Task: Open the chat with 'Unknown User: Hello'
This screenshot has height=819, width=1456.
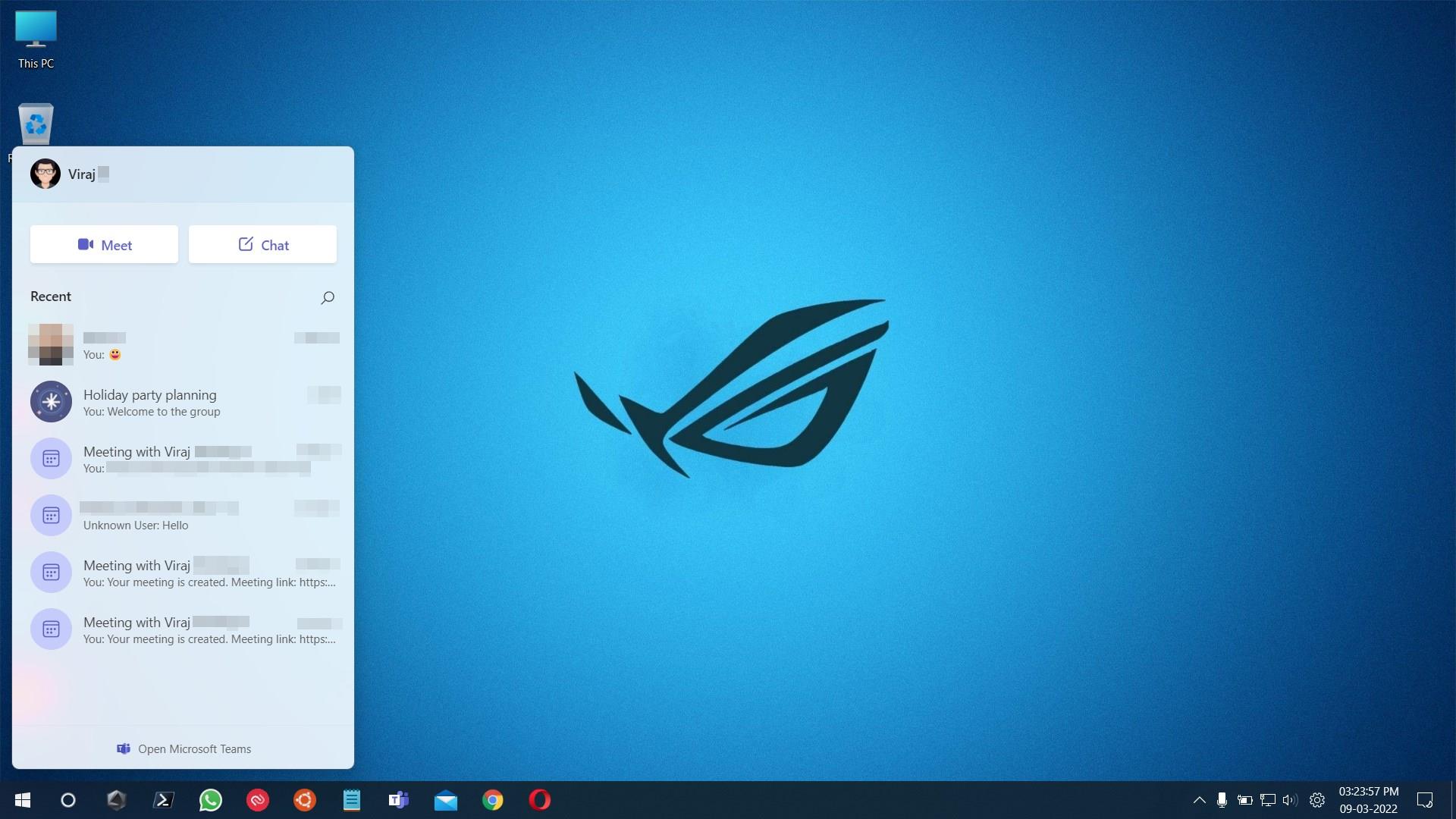Action: coord(183,516)
